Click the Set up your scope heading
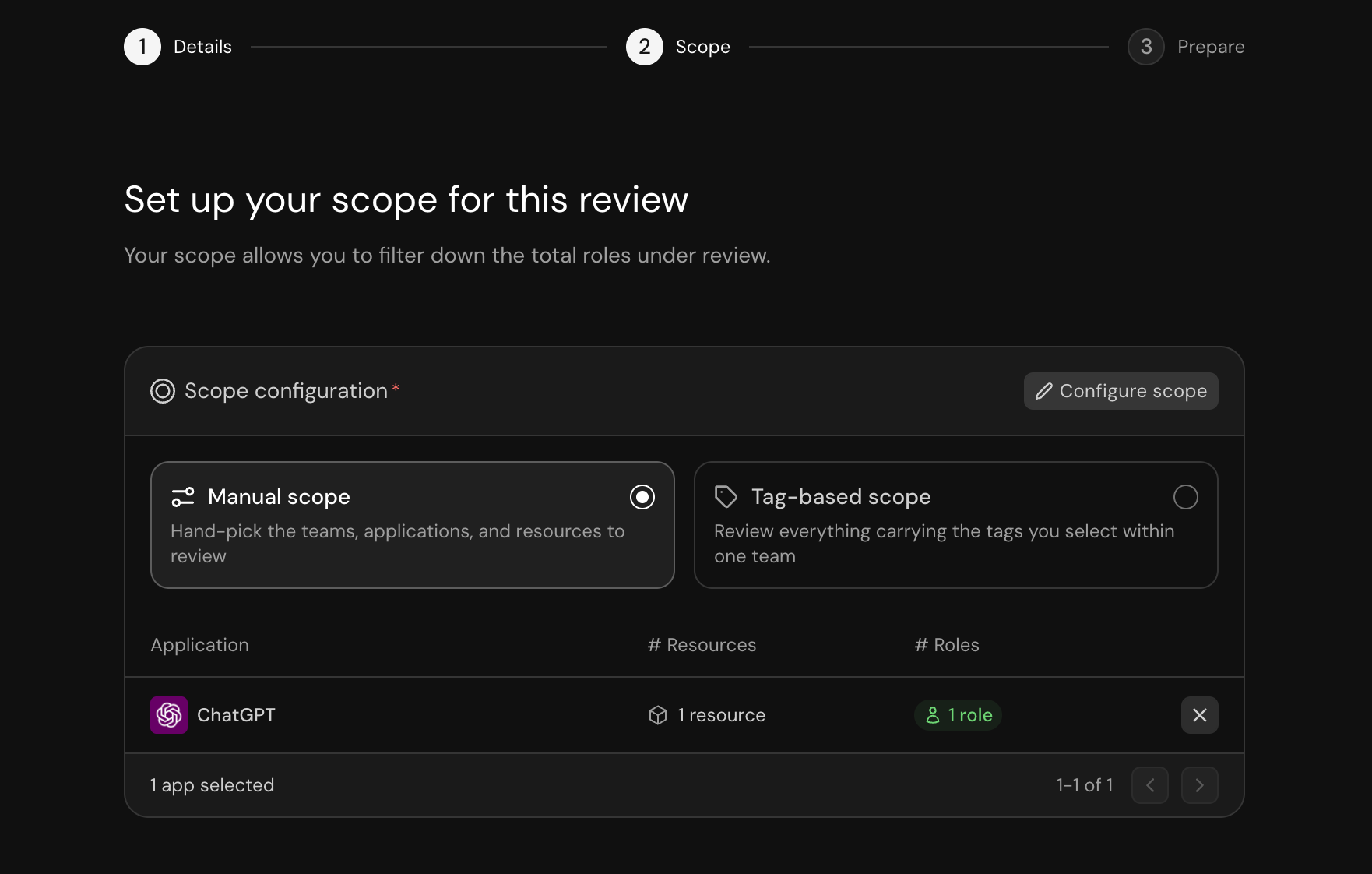Viewport: 1372px width, 874px height. click(406, 200)
